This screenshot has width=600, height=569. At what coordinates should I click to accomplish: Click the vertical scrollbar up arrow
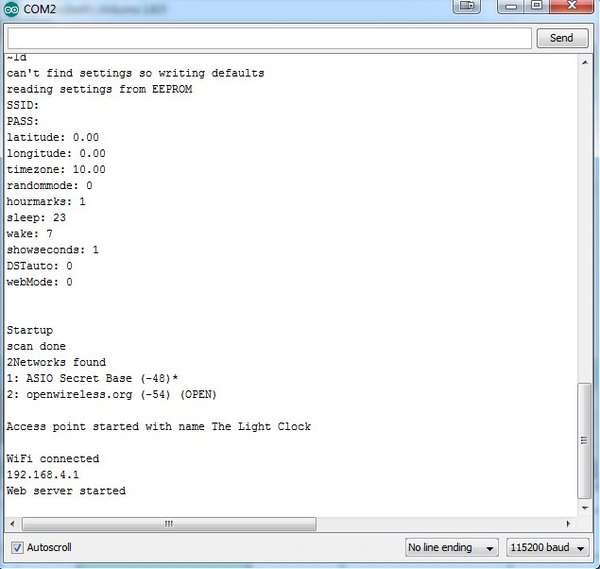point(585,62)
